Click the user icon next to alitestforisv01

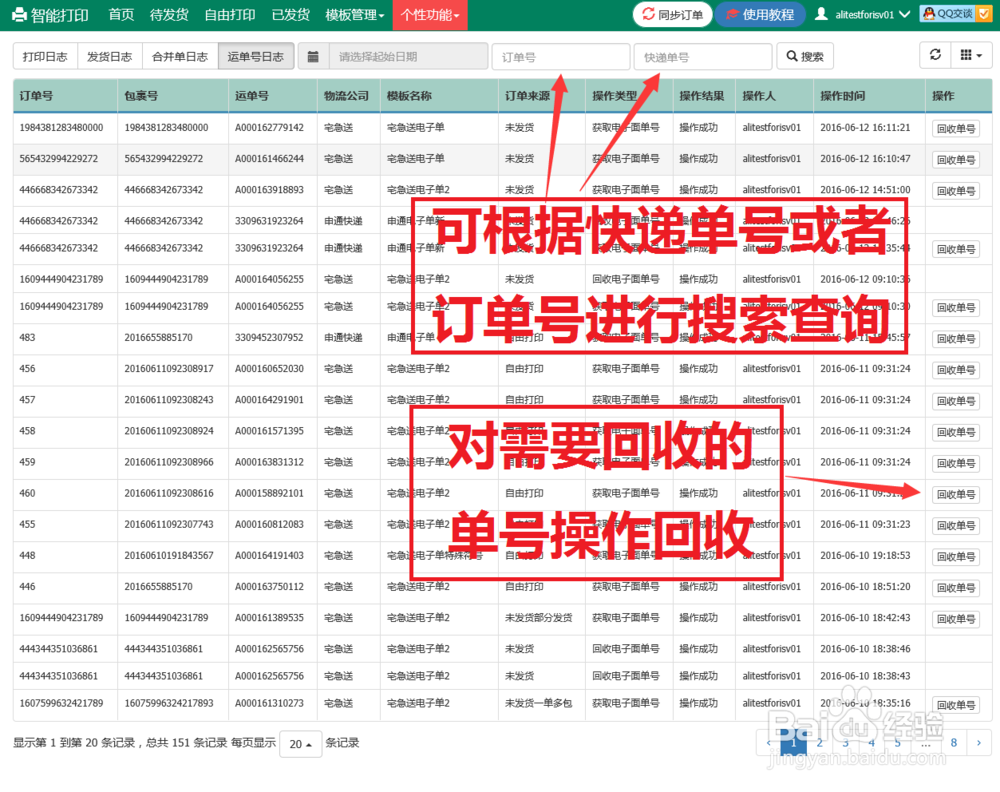click(820, 14)
